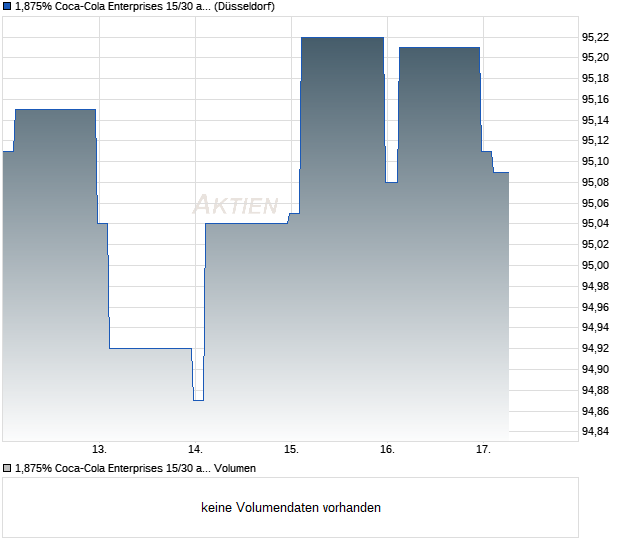Click the y-axis value '94,94'

[x=595, y=327]
